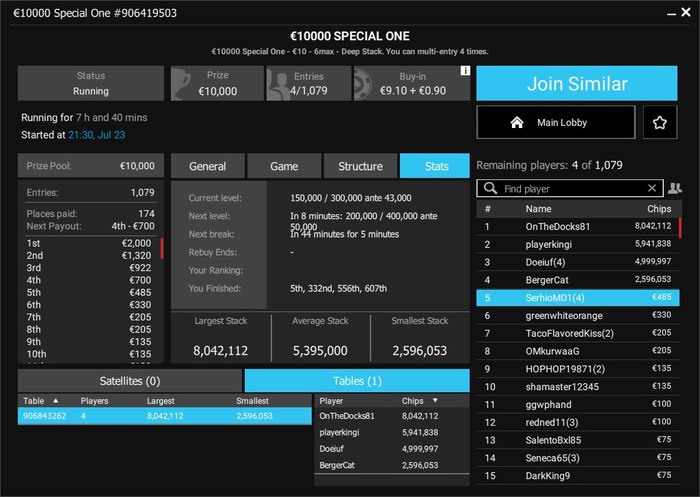This screenshot has height=497, width=700.
Task: Open the buy-in info icon
Action: (465, 71)
